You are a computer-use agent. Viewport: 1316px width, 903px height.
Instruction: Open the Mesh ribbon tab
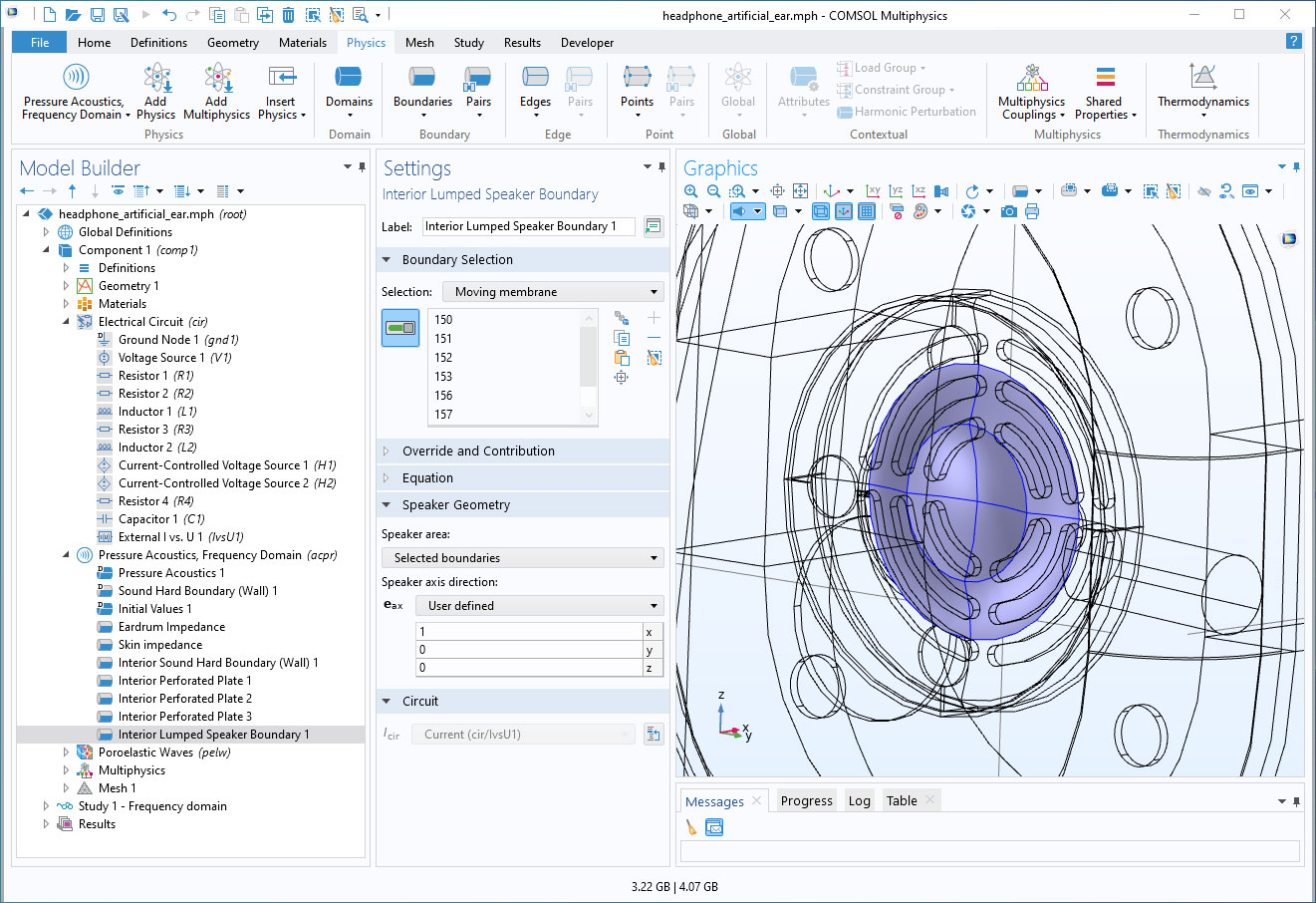(x=419, y=43)
